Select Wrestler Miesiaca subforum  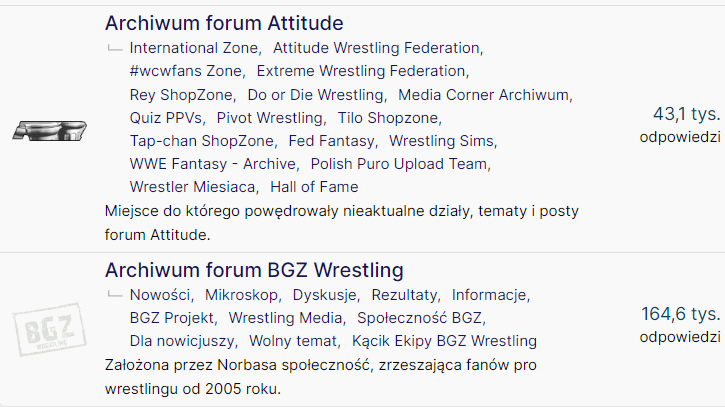coord(192,187)
